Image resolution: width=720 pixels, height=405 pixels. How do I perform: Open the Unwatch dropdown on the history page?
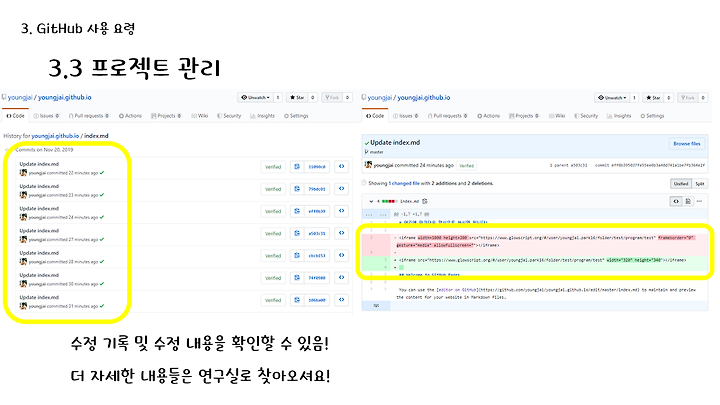coord(256,97)
